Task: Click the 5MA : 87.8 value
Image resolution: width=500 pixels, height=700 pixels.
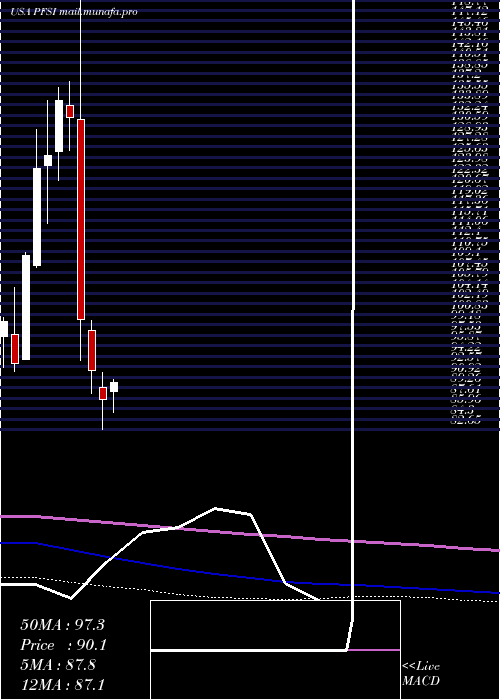Action: (x=58, y=665)
